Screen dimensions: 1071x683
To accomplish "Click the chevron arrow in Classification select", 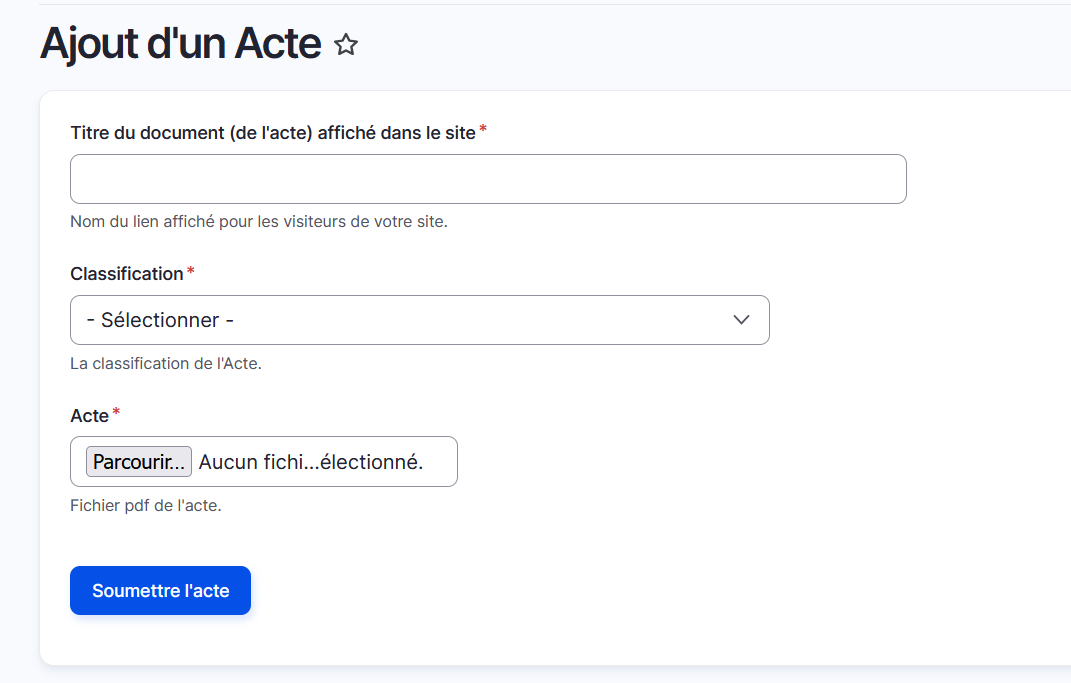I will 741,320.
